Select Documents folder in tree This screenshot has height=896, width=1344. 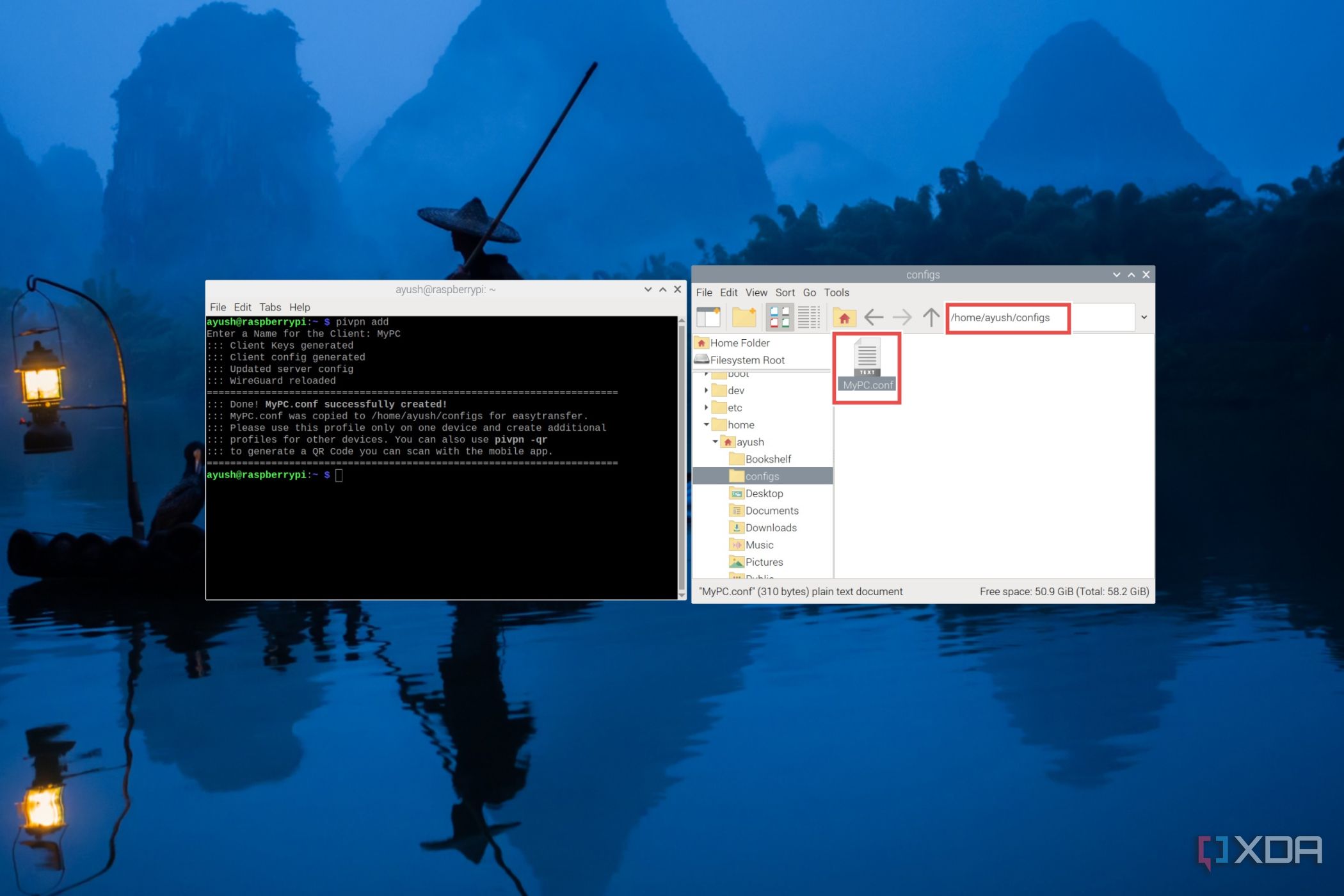tap(764, 511)
